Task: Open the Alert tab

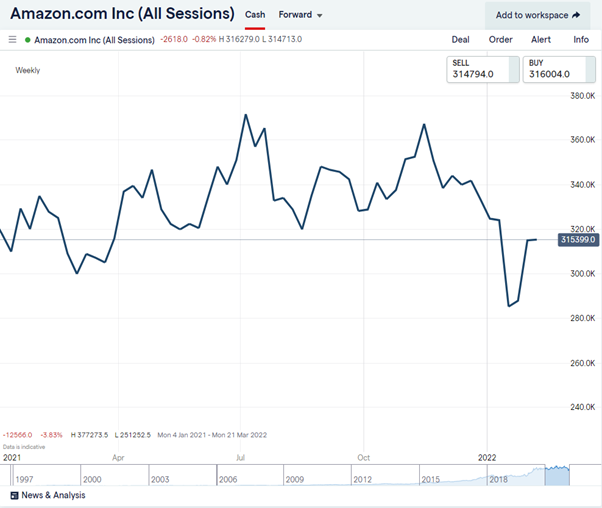Action: tap(541, 40)
